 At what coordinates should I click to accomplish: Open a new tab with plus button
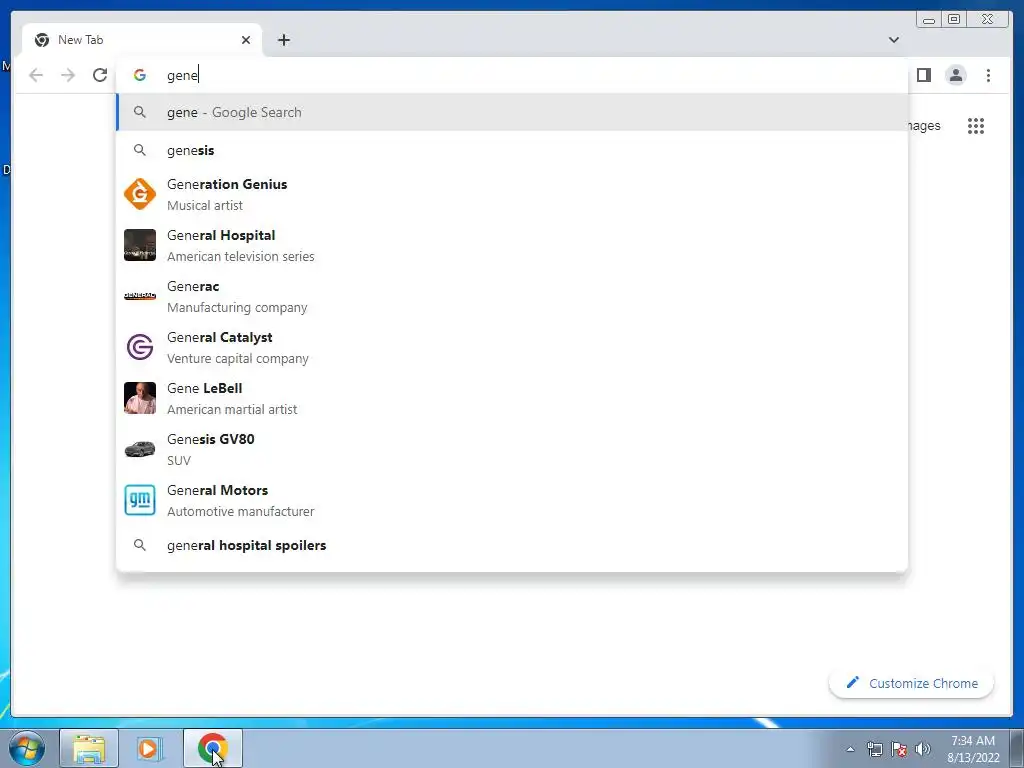[x=283, y=40]
